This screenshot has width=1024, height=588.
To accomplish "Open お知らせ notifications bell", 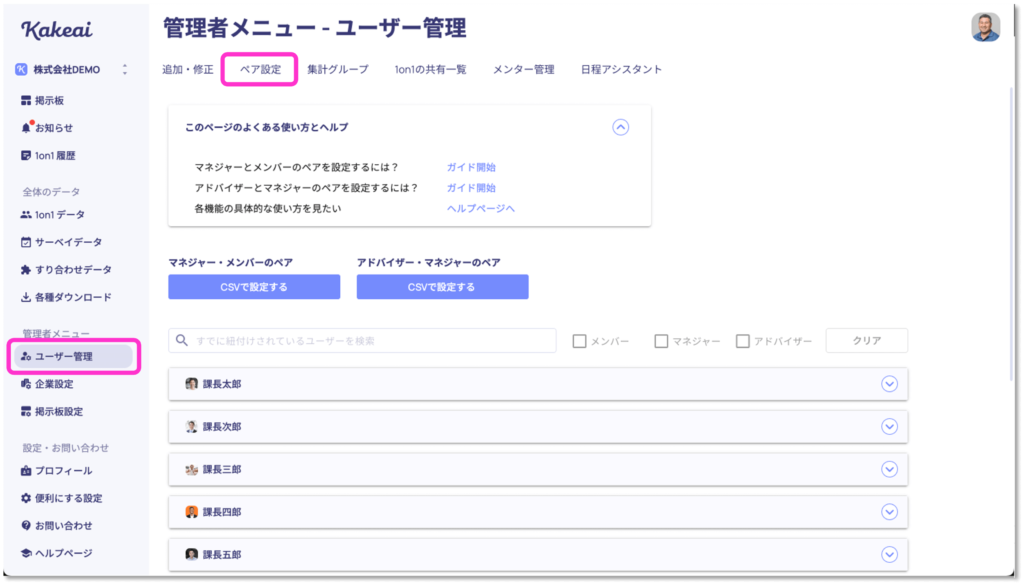I will pyautogui.click(x=27, y=127).
